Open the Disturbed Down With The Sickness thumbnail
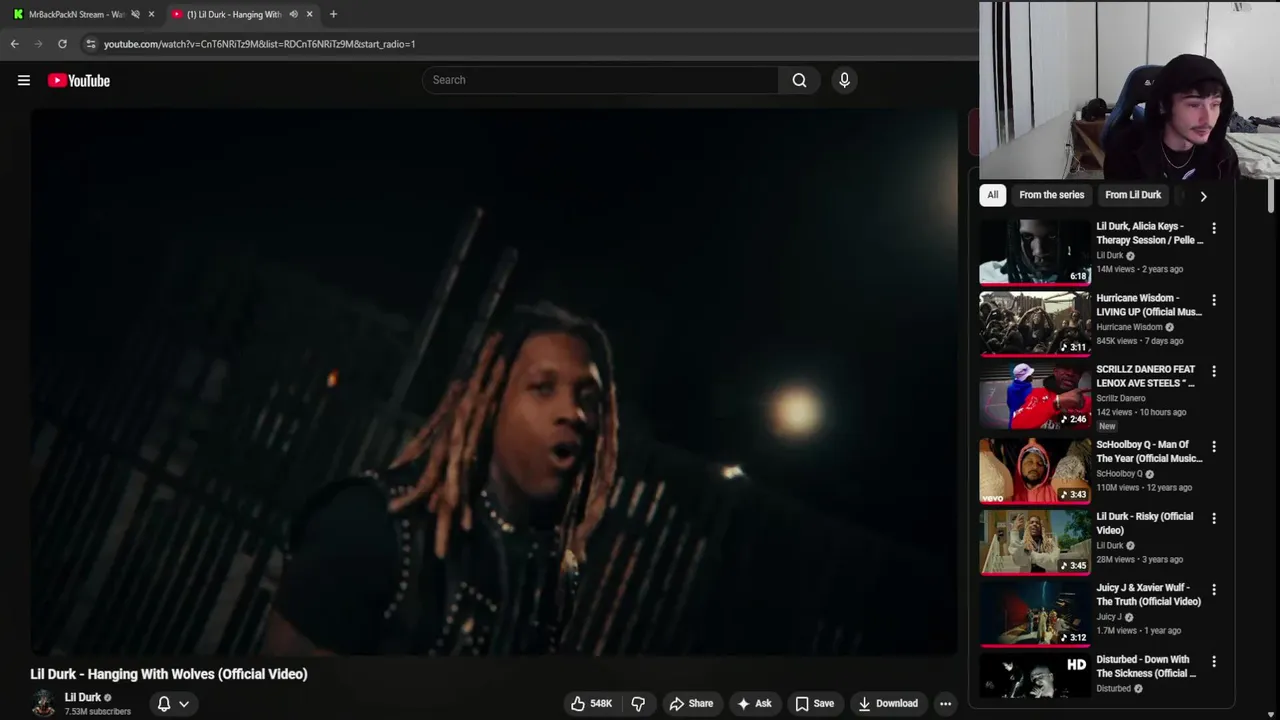The height and width of the screenshot is (720, 1280). 1035,676
